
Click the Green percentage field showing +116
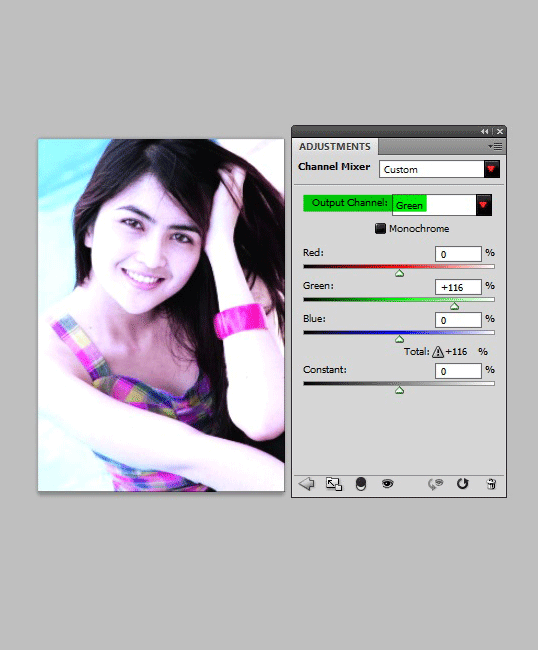[458, 287]
